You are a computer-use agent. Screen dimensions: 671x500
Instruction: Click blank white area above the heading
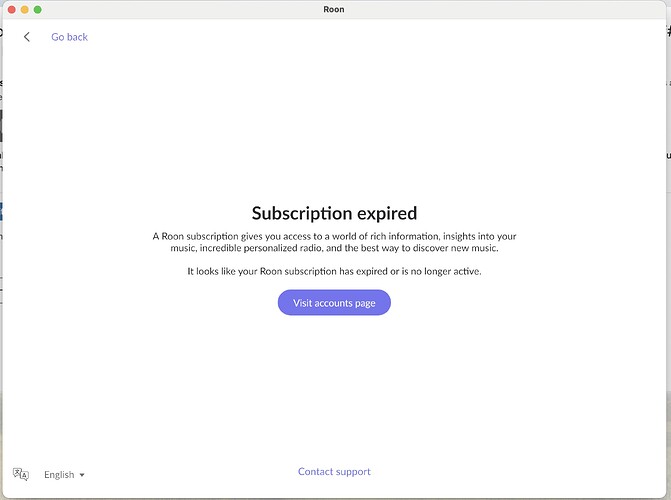pos(334,120)
